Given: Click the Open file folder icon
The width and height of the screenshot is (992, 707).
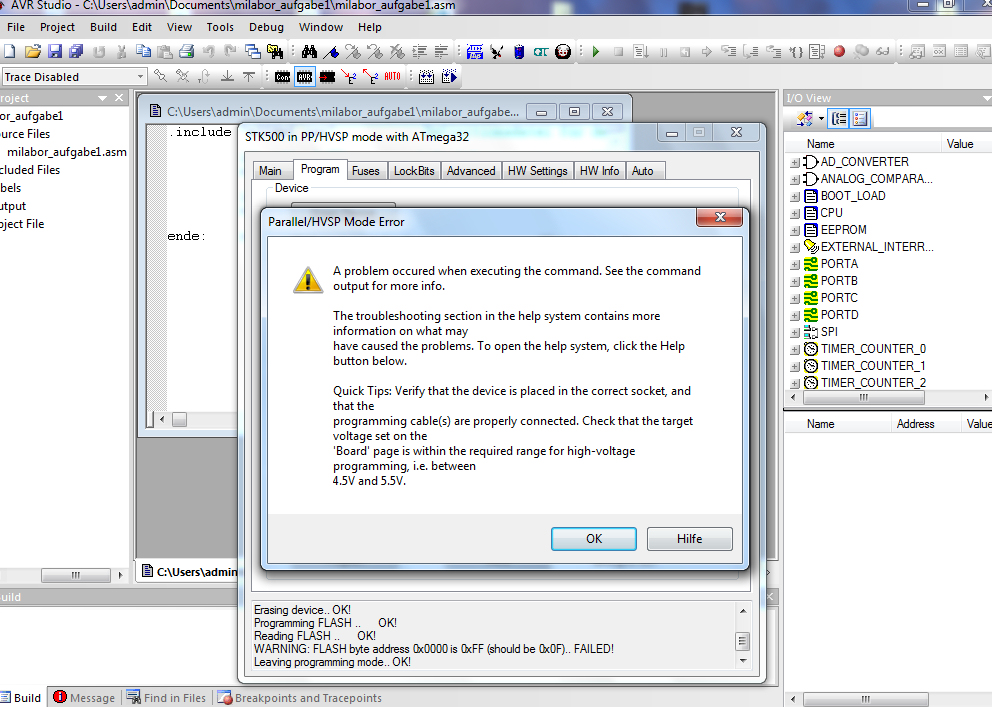Looking at the screenshot, I should [x=33, y=52].
